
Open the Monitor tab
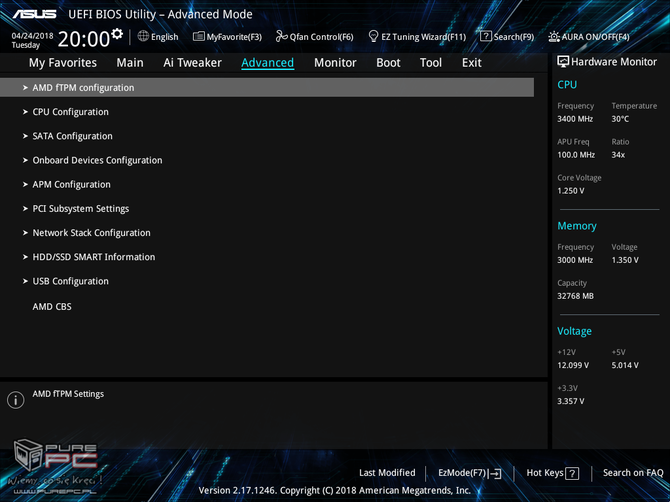pyautogui.click(x=335, y=63)
